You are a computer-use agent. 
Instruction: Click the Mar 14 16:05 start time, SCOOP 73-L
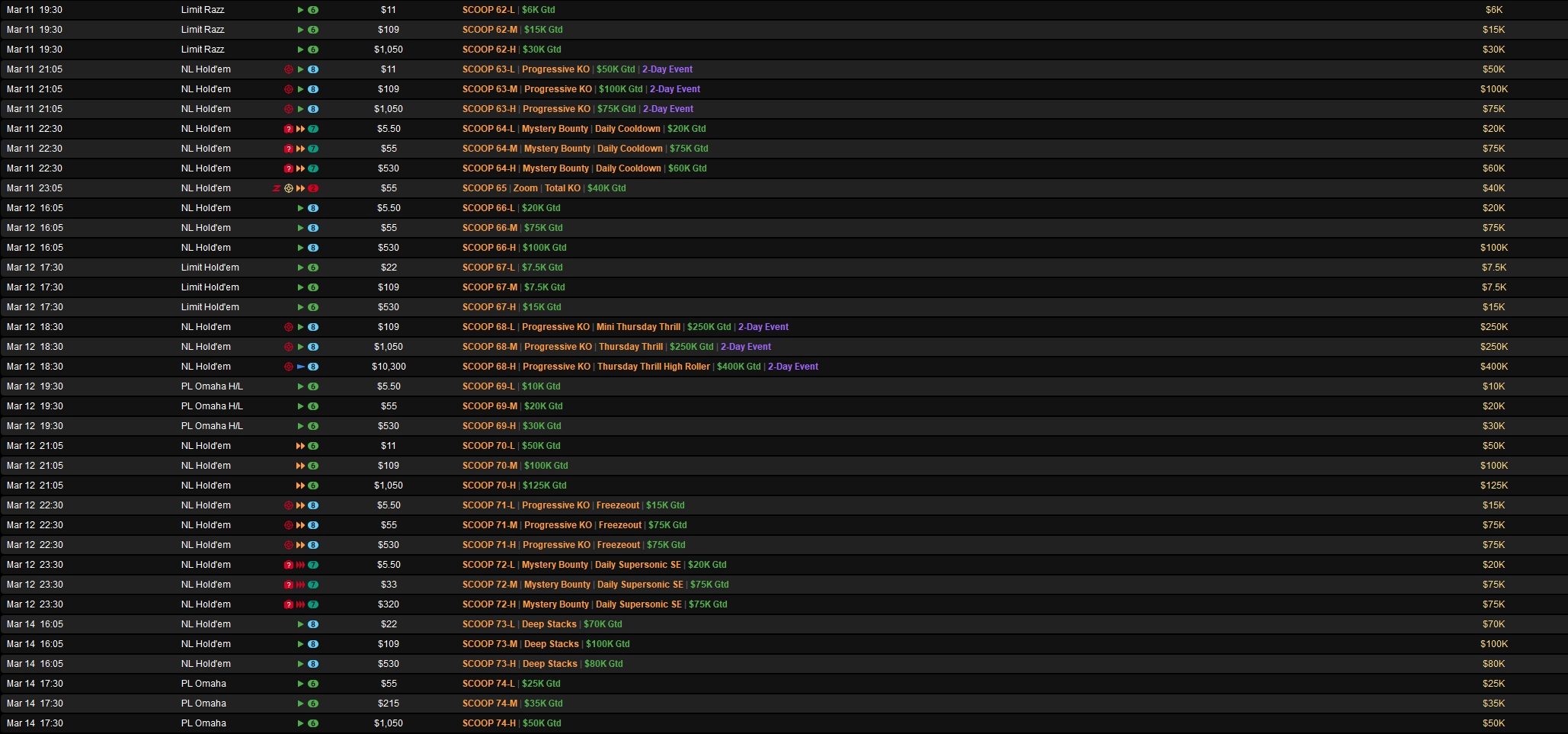click(x=35, y=624)
